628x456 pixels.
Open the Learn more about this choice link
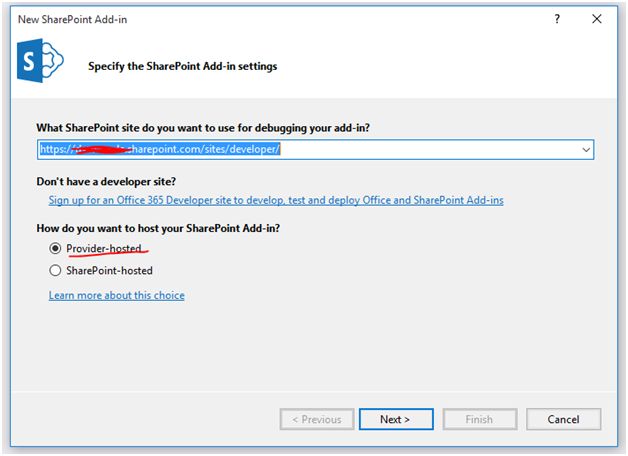coord(117,295)
